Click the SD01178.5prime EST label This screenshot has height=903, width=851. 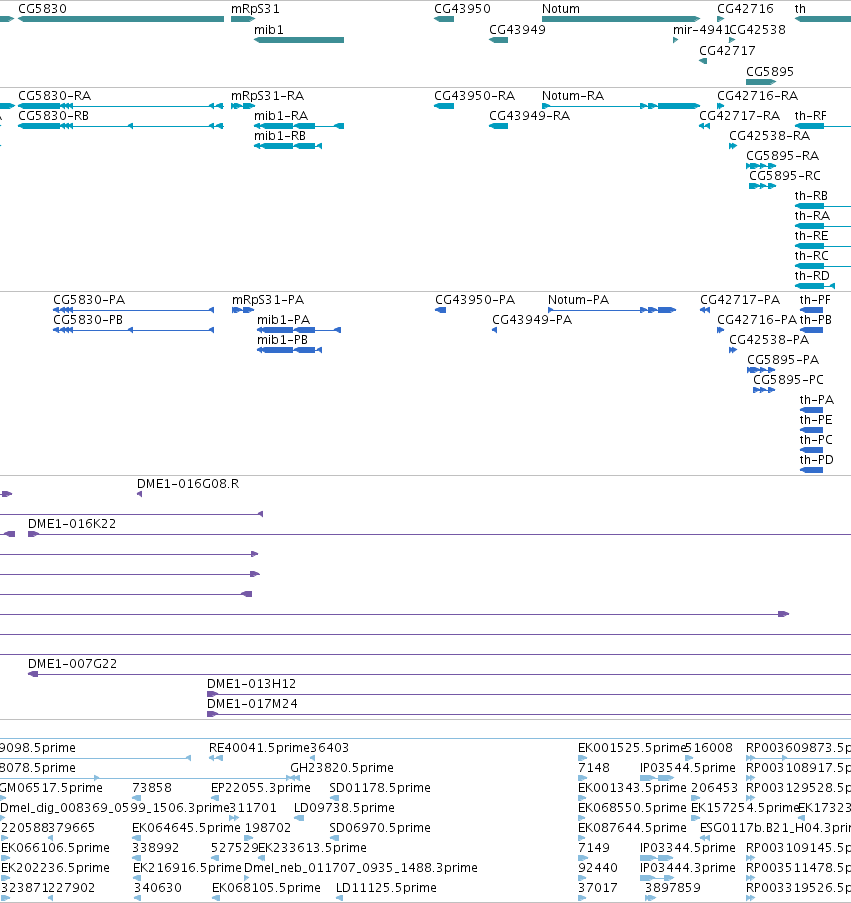[380, 788]
